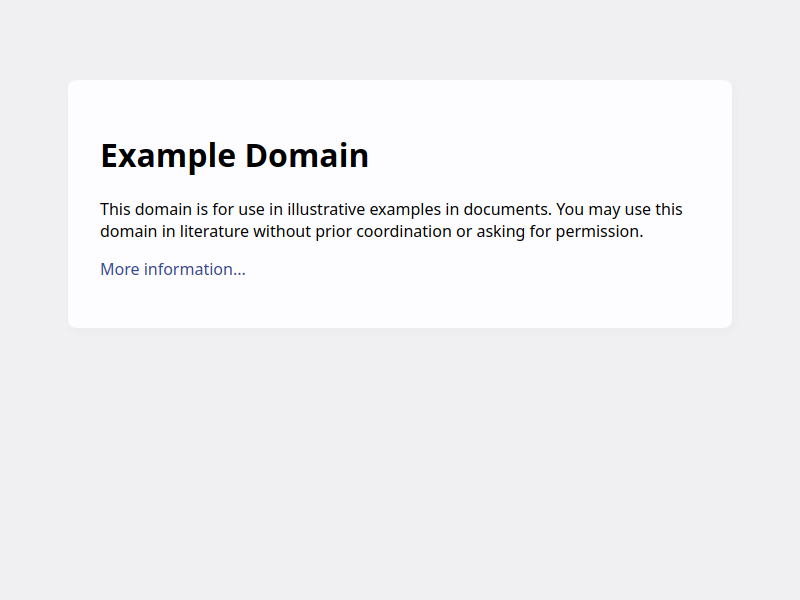Open the More information link
Viewport: 800px width, 600px height.
tap(172, 269)
